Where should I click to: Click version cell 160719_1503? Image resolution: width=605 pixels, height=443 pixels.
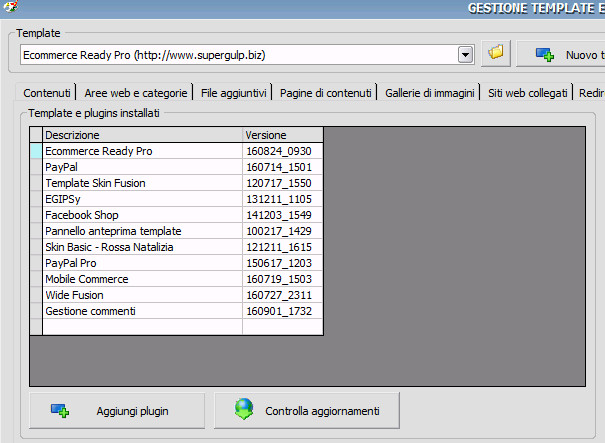tap(282, 279)
